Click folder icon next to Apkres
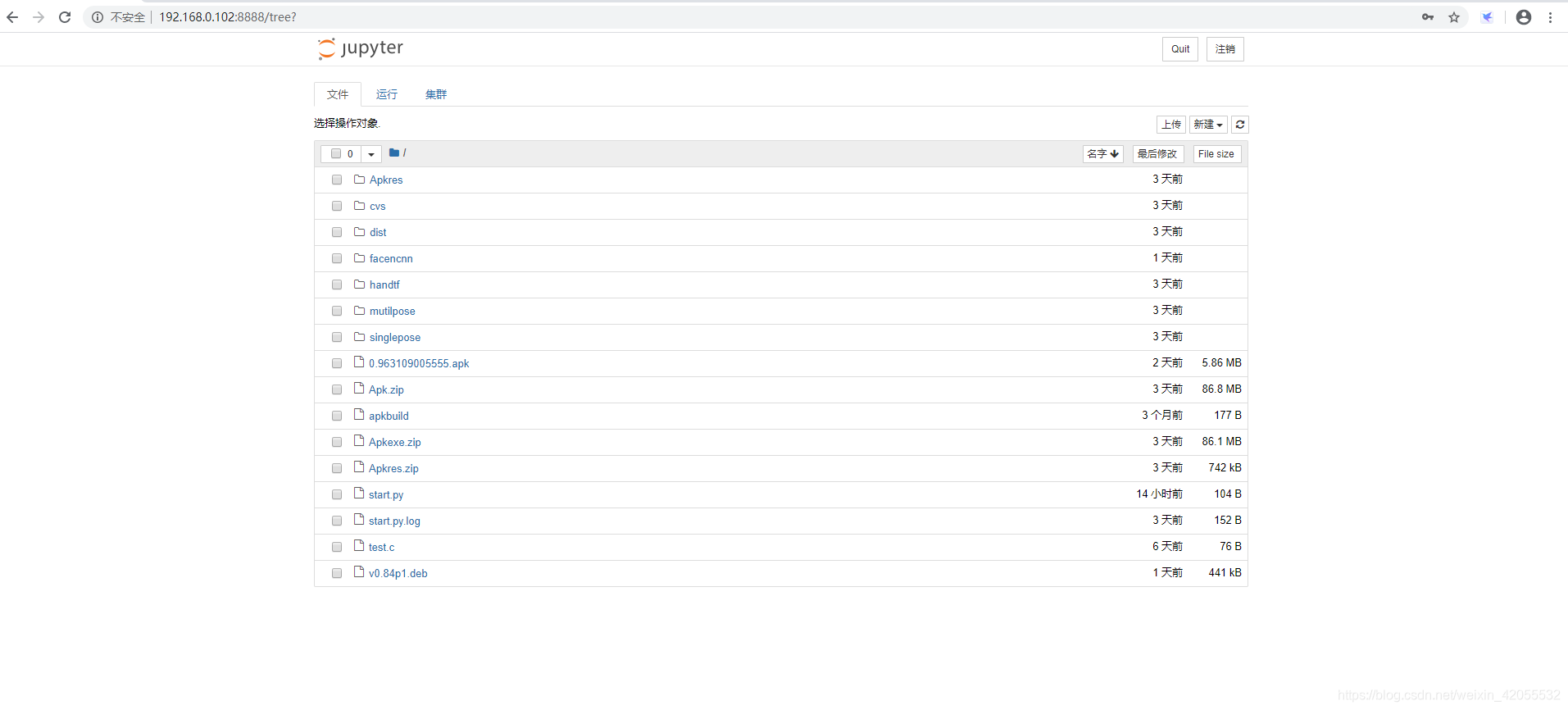 coord(359,179)
